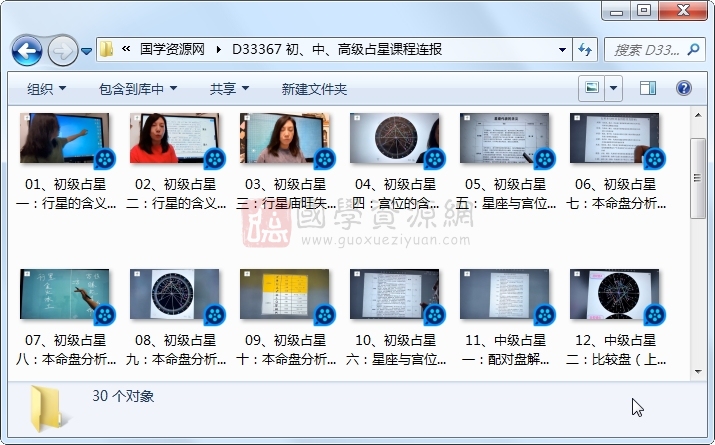Select video thumbnail 11、中级占星一
This screenshot has width=715, height=445.
[x=504, y=295]
